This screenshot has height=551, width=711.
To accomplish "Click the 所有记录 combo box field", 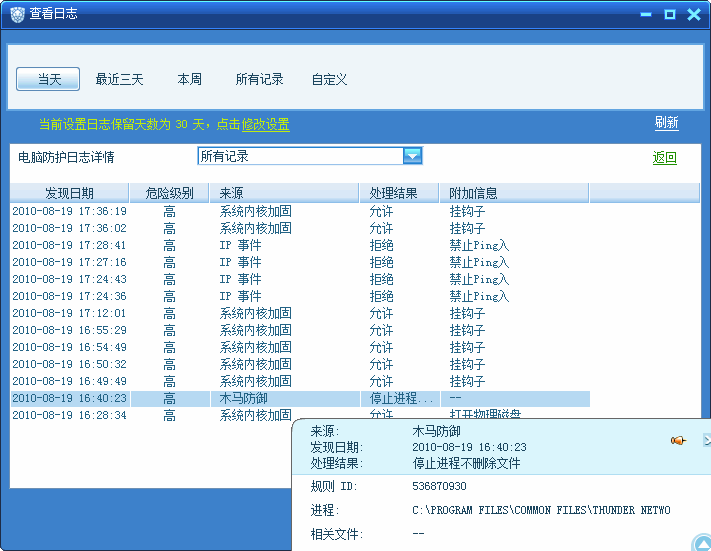I will [300, 156].
